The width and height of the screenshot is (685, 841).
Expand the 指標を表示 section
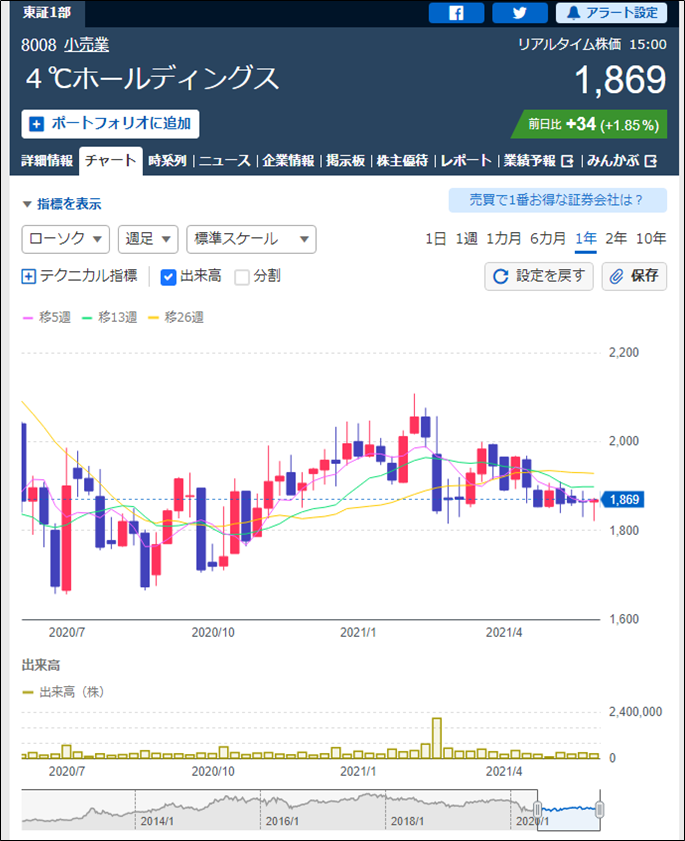point(62,204)
